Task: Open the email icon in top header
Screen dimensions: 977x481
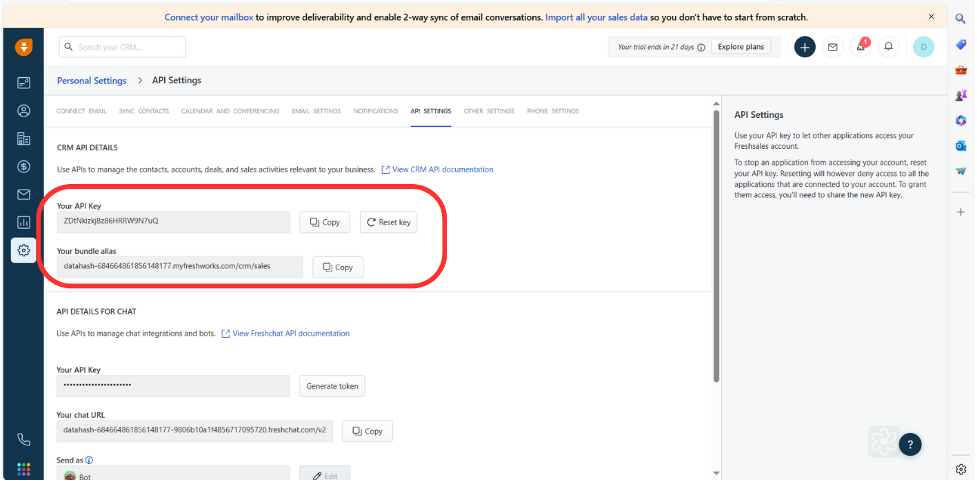Action: (x=833, y=47)
